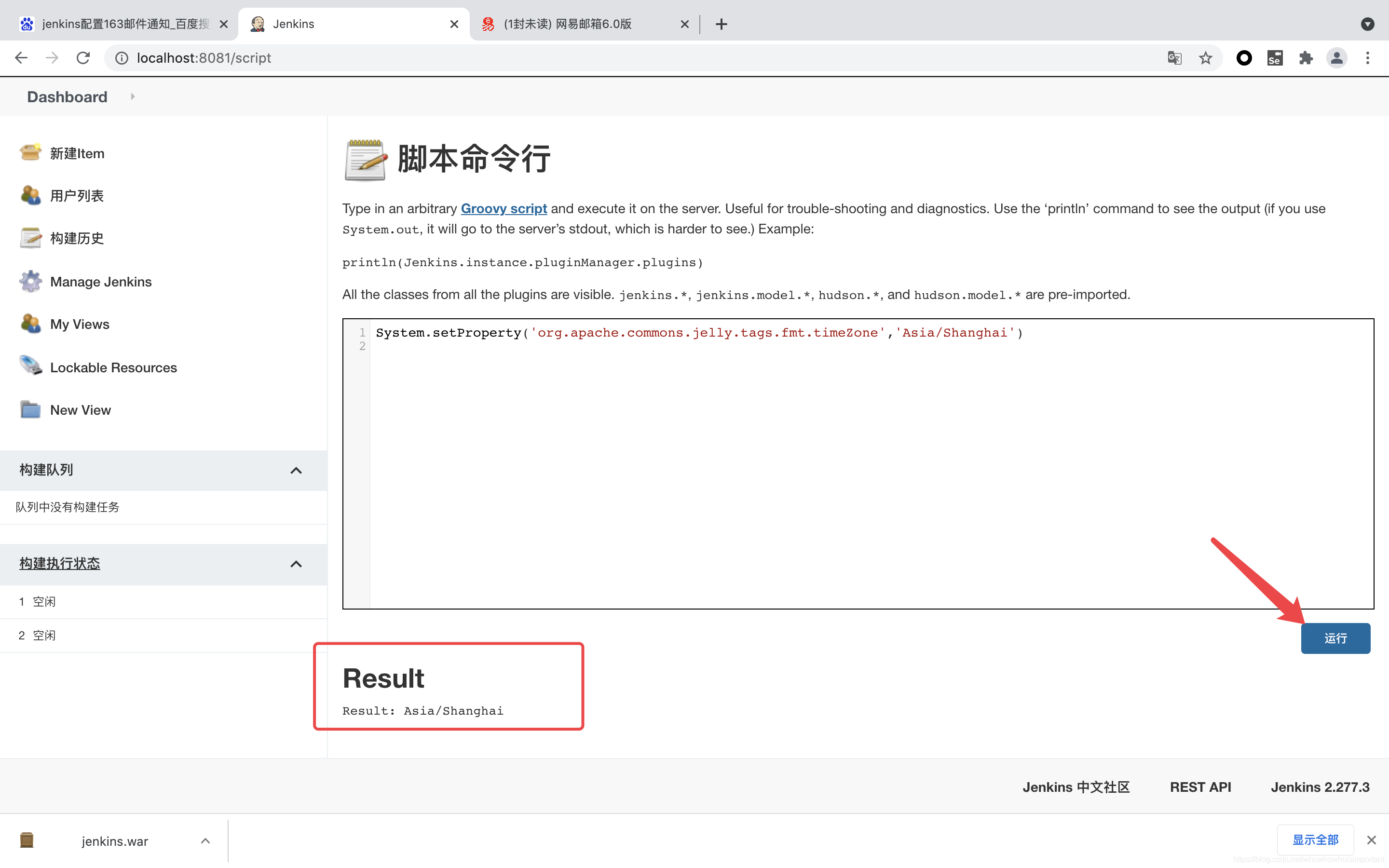This screenshot has height=868, width=1389.
Task: Click the Manage Jenkins gear icon
Action: pyautogui.click(x=30, y=281)
